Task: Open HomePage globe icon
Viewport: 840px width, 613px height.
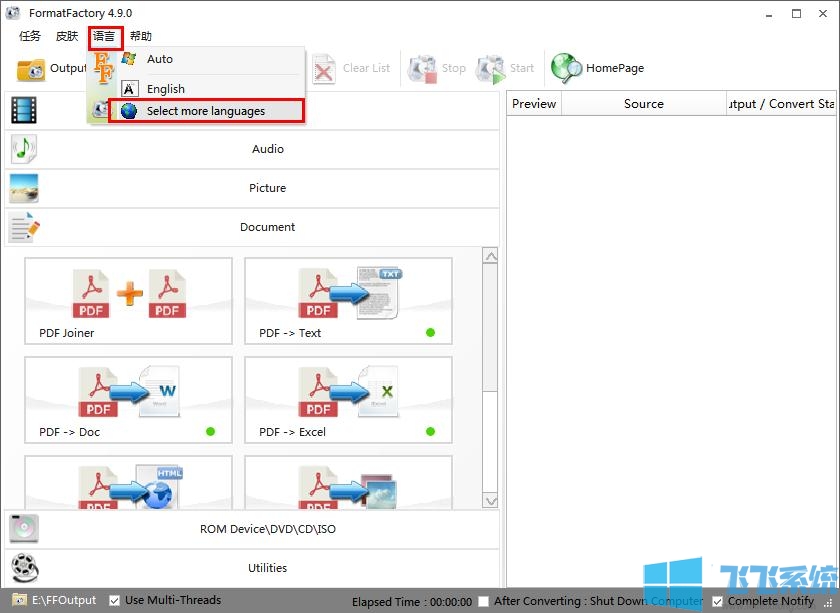Action: click(567, 68)
